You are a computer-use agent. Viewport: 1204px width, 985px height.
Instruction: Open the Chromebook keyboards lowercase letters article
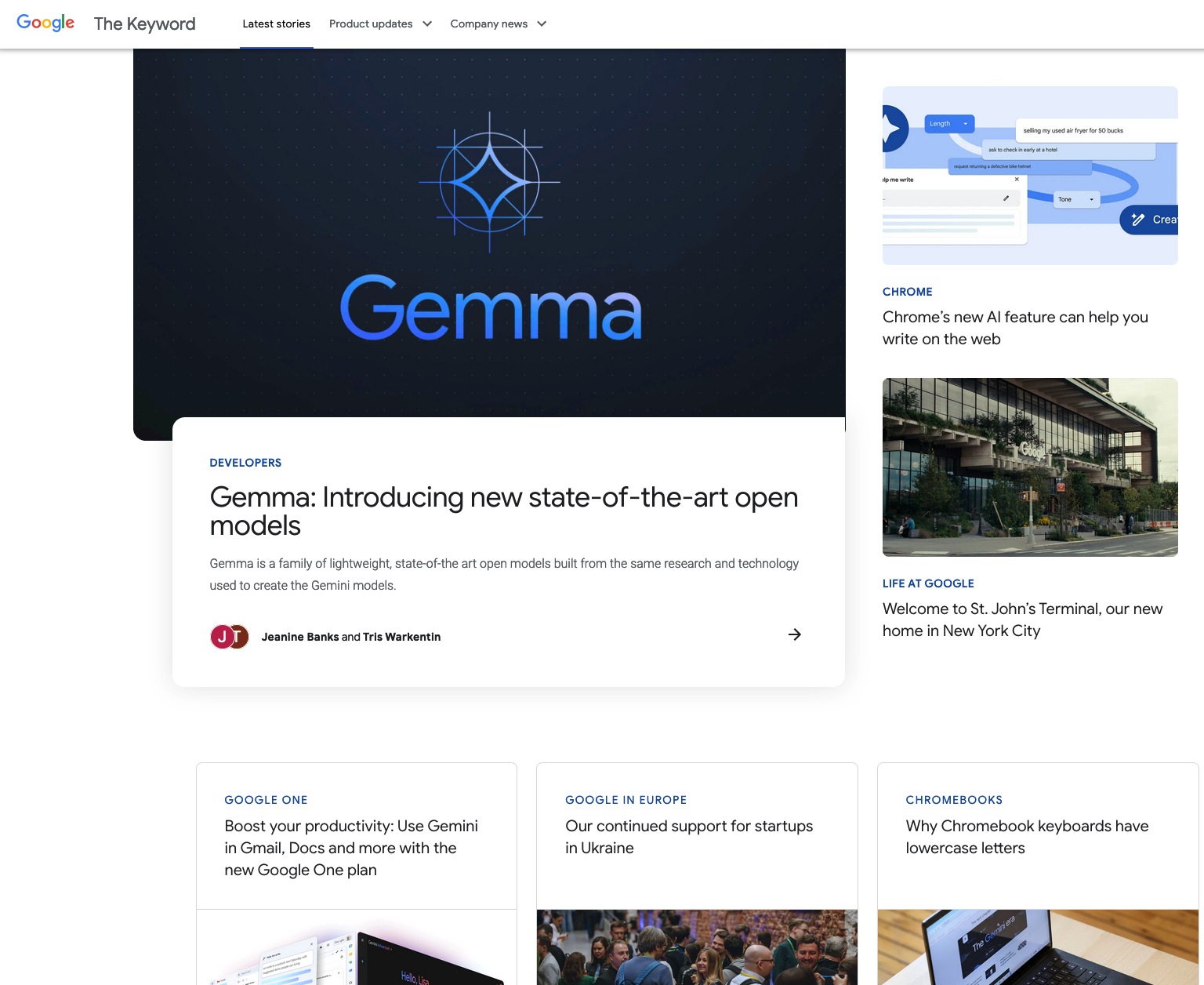pyautogui.click(x=1026, y=837)
